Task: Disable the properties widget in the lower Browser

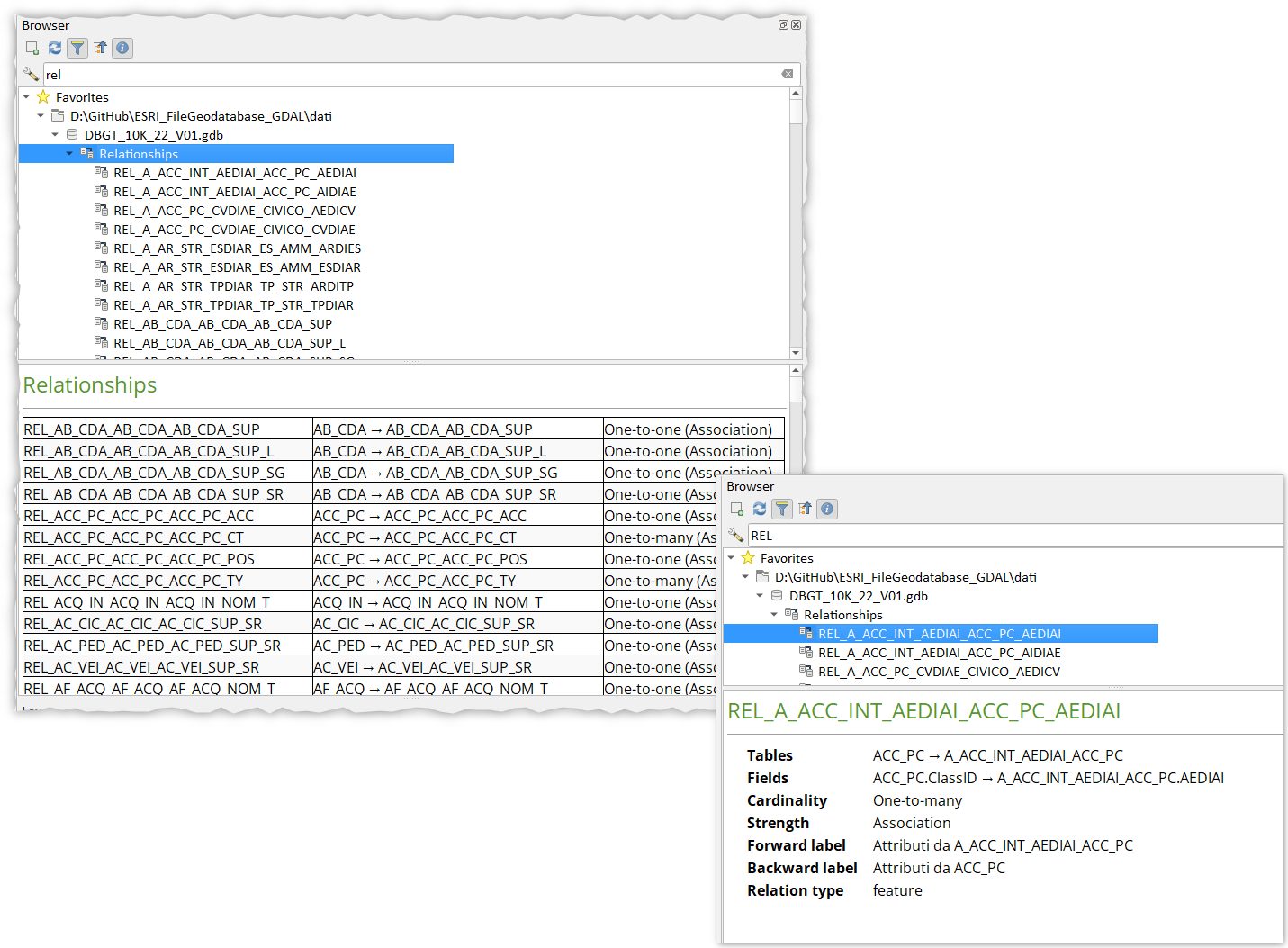Action: coord(826,509)
